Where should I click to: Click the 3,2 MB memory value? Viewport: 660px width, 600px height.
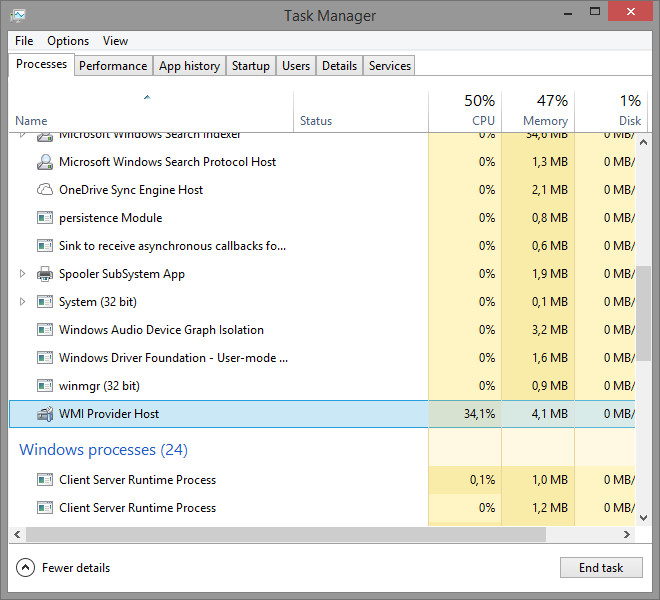(549, 330)
